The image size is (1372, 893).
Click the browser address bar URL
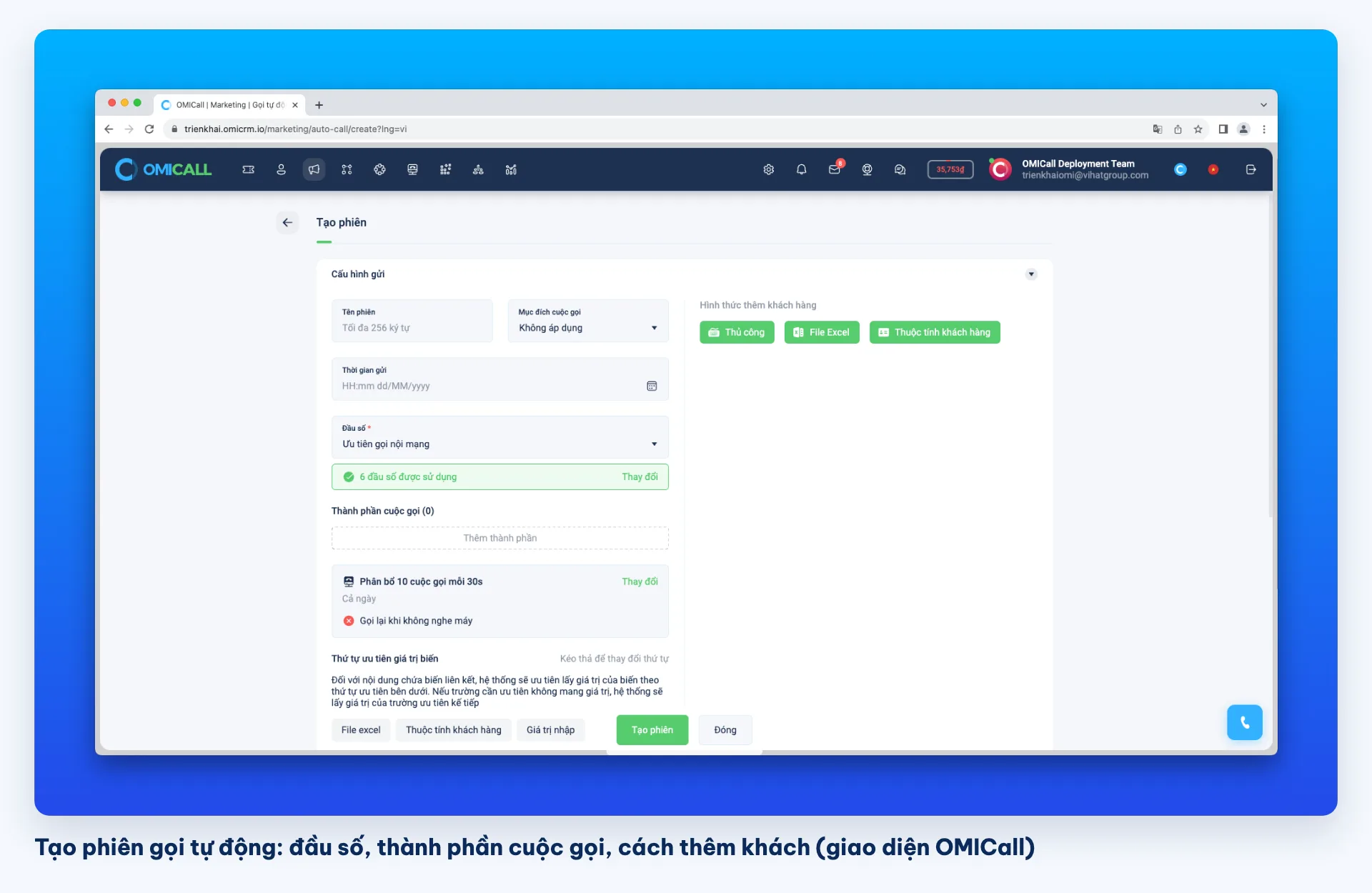(295, 129)
